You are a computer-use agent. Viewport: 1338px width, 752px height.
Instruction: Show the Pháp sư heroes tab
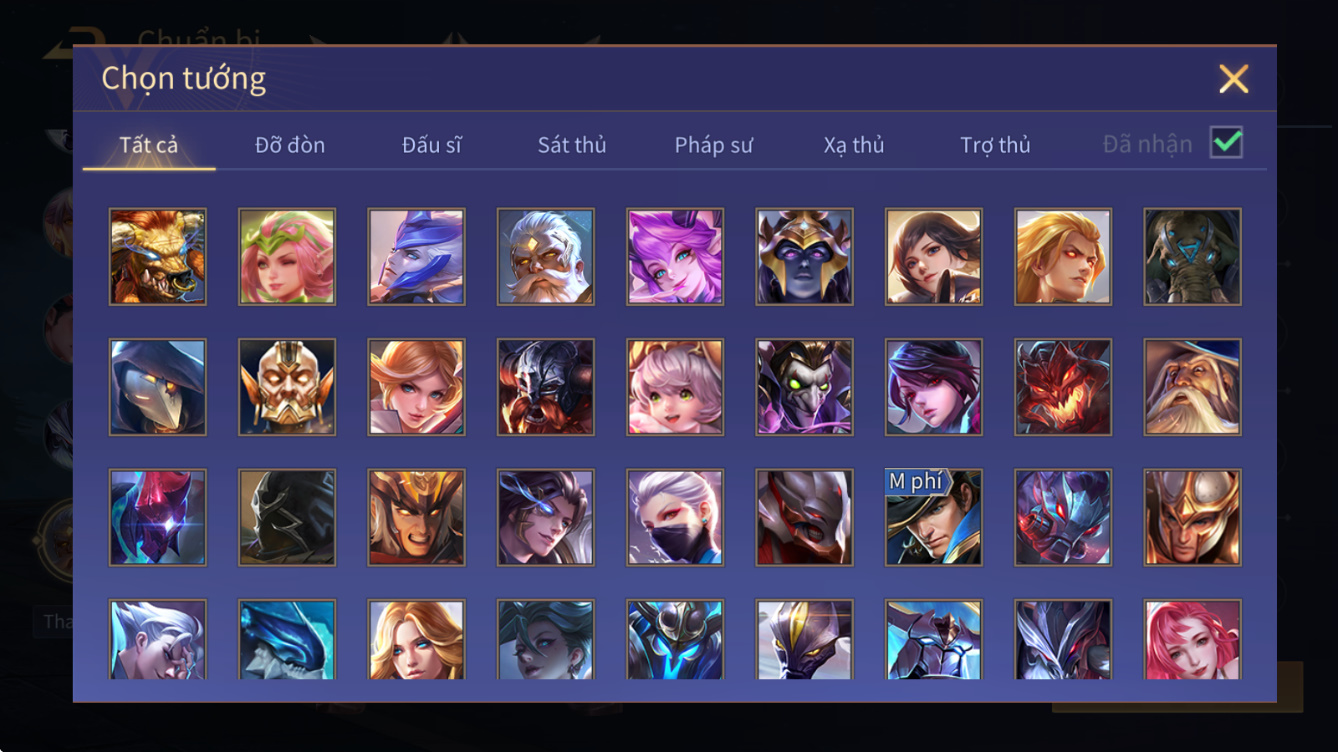pyautogui.click(x=713, y=145)
